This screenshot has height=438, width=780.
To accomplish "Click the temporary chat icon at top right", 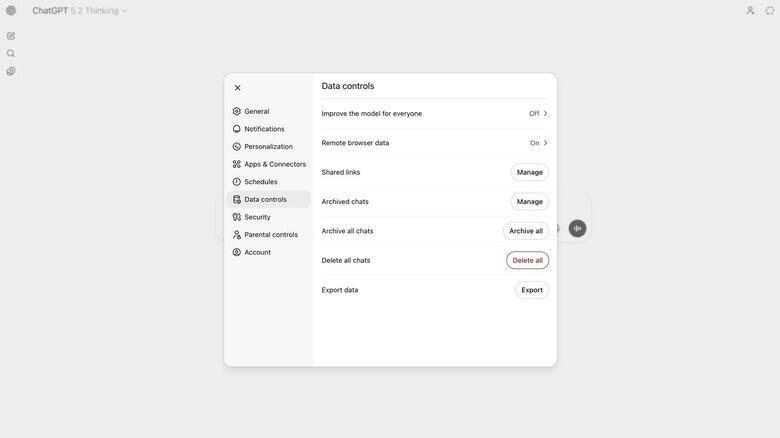I will point(770,11).
